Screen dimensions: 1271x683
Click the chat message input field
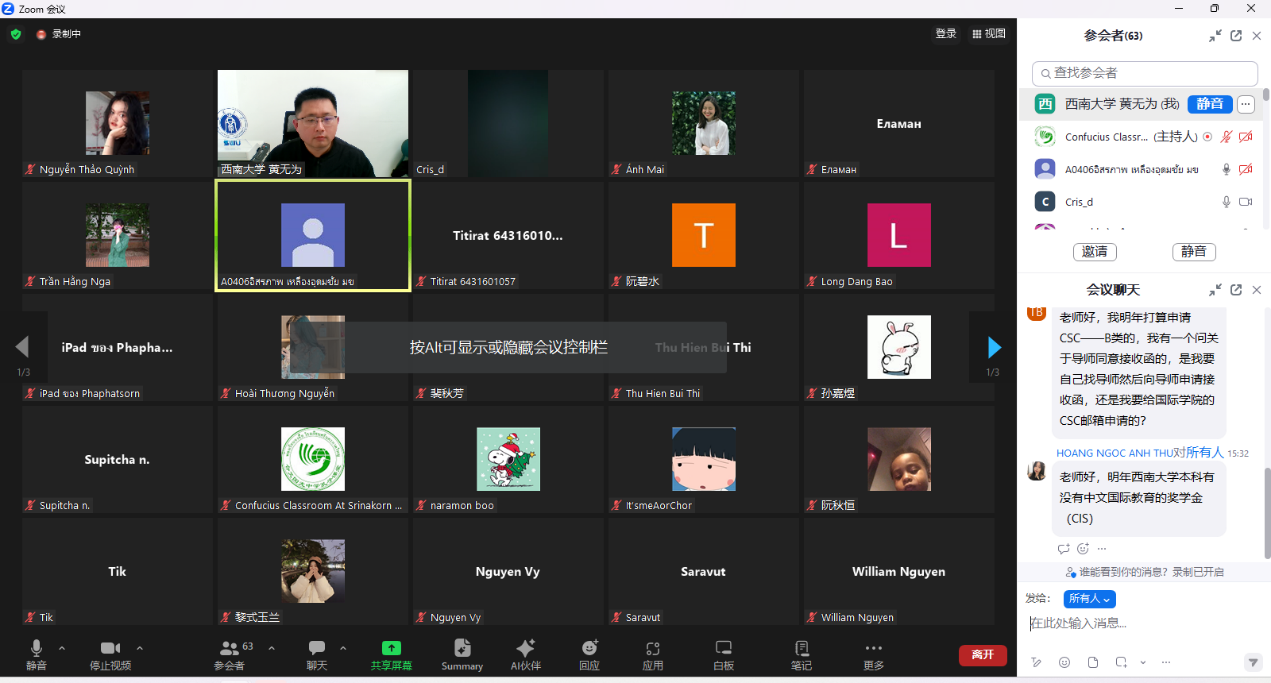tap(1140, 624)
